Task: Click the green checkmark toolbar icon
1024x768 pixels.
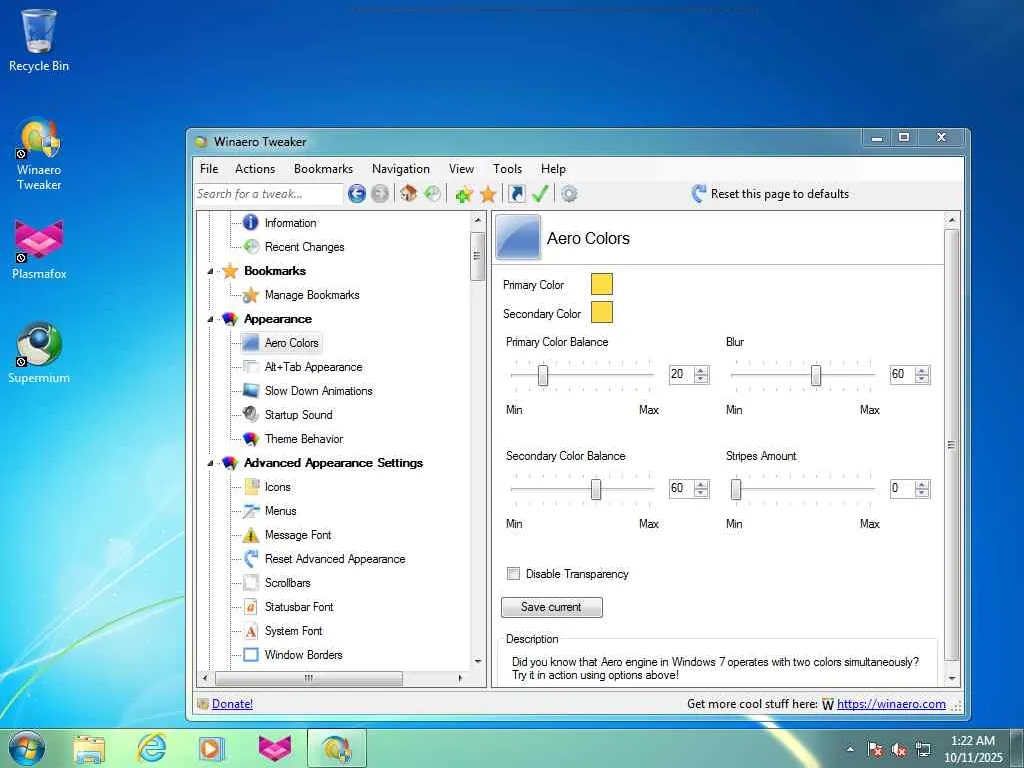Action: (540, 194)
